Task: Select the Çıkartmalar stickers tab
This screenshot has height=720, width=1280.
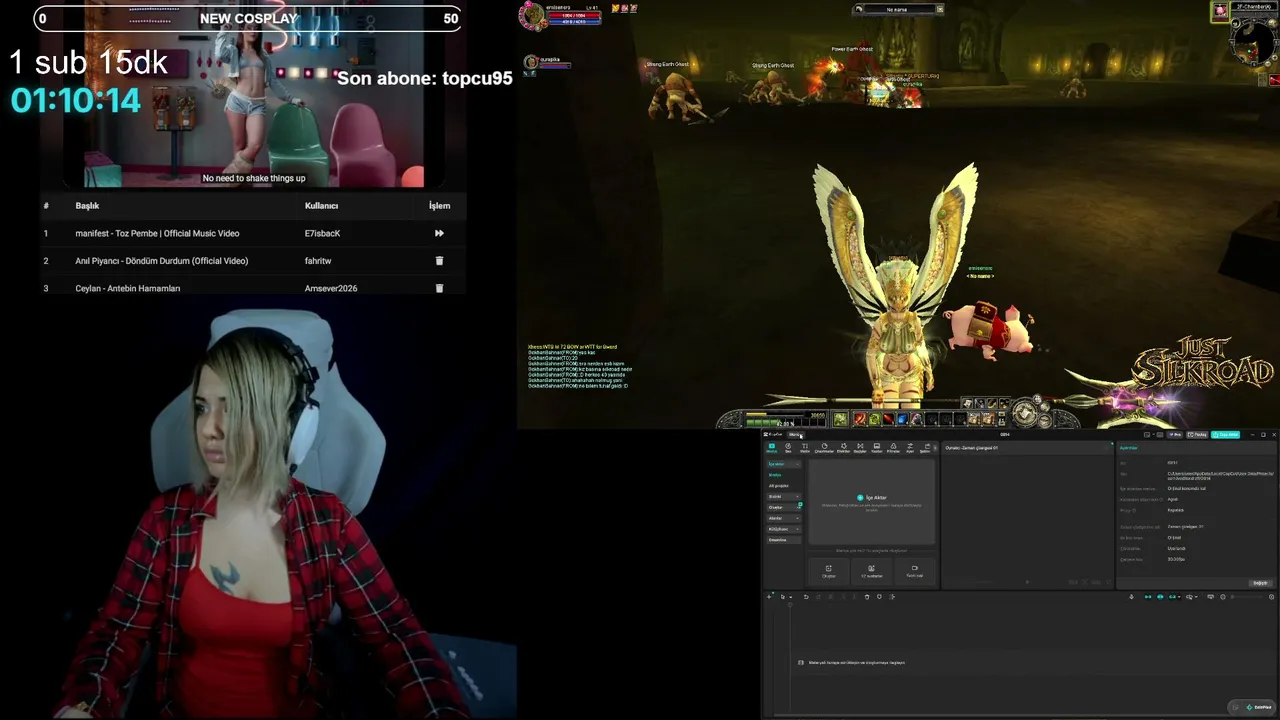Action: tap(824, 448)
